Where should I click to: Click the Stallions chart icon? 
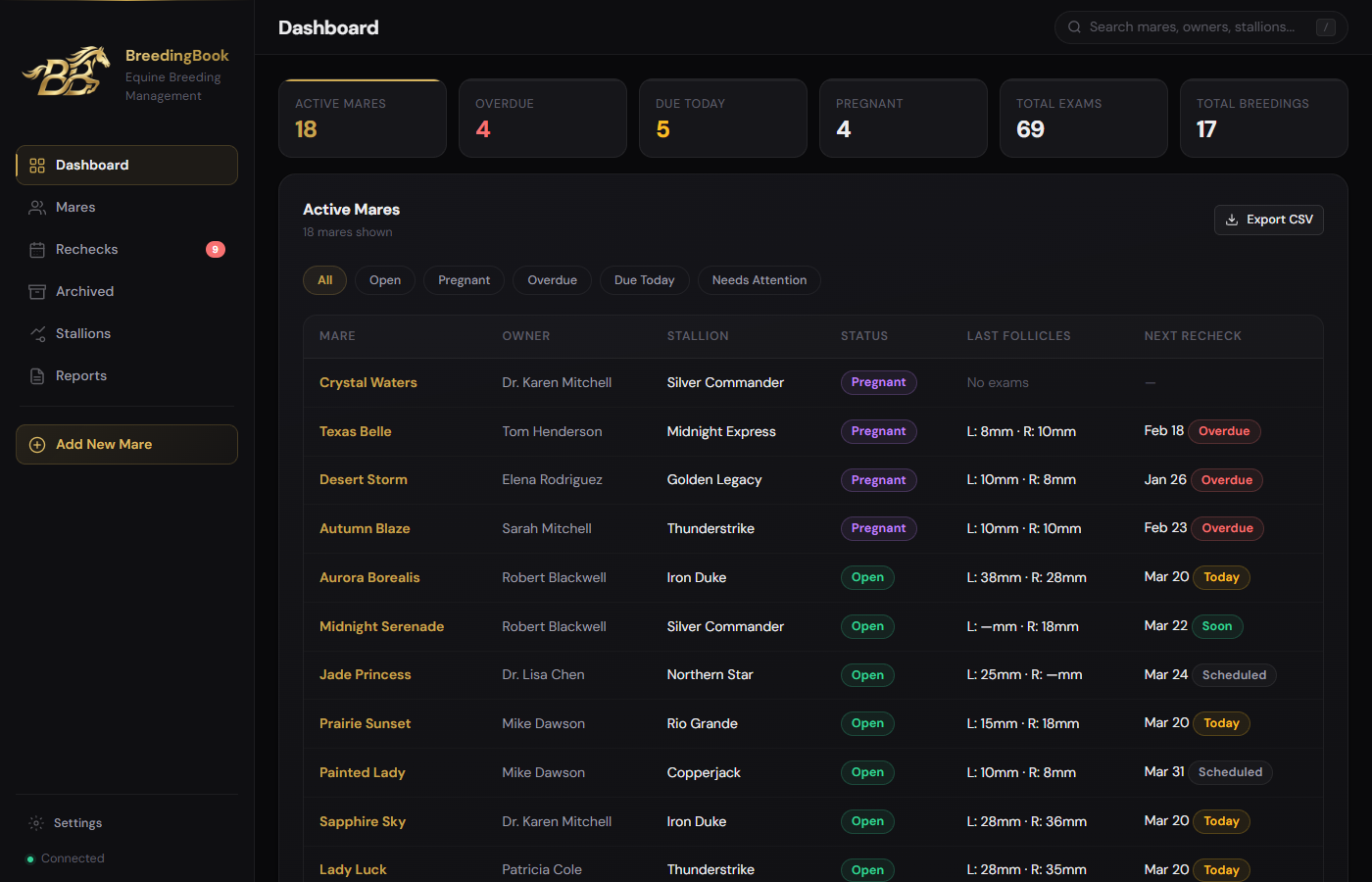click(x=37, y=334)
